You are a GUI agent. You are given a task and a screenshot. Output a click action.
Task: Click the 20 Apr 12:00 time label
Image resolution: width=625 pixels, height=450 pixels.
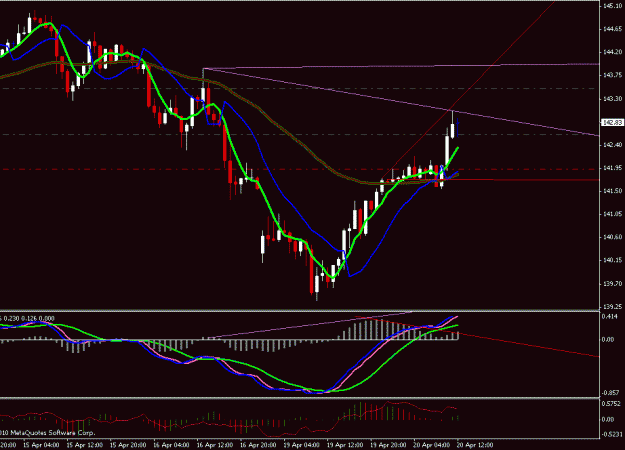tap(475, 445)
